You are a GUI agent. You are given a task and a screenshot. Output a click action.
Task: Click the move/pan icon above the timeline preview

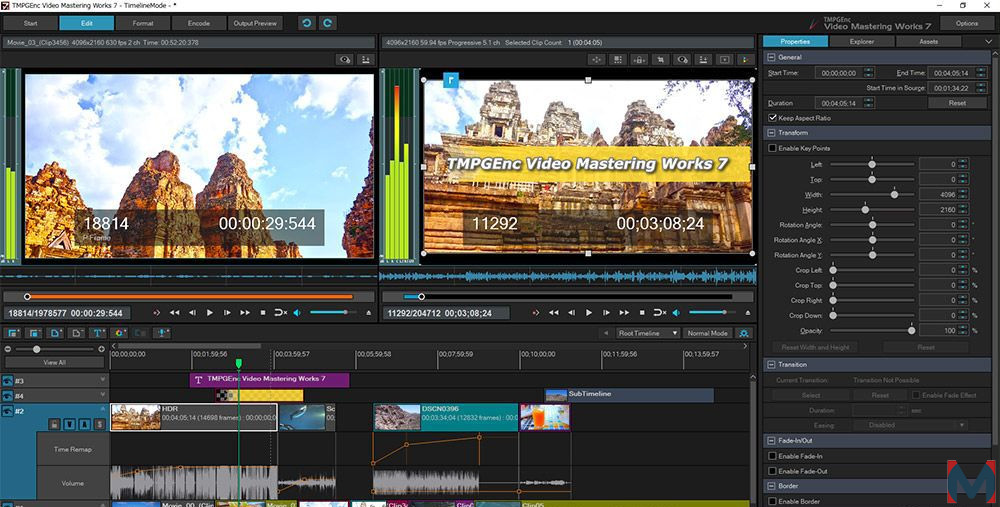tap(597, 59)
